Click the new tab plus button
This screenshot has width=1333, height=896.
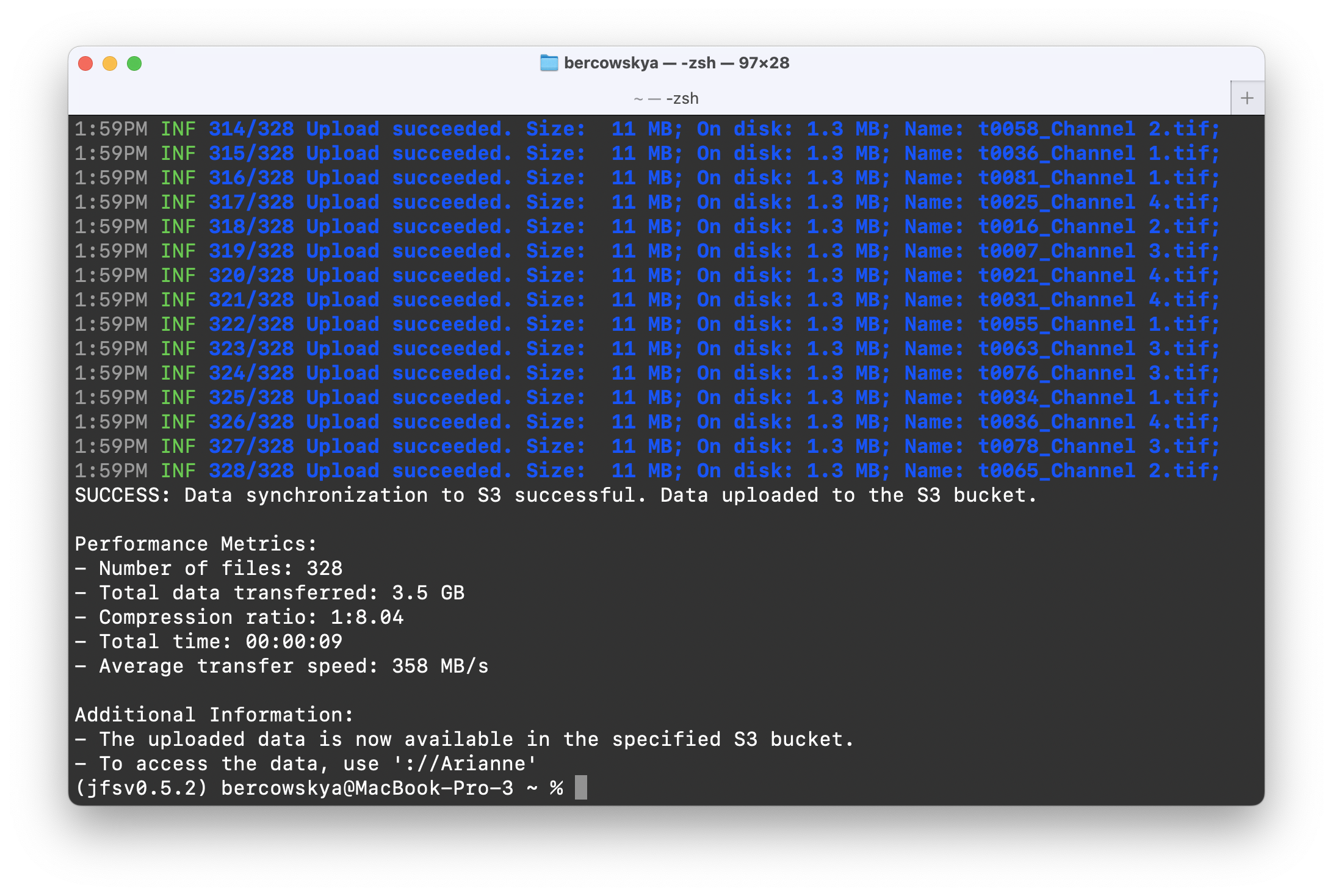pyautogui.click(x=1247, y=98)
